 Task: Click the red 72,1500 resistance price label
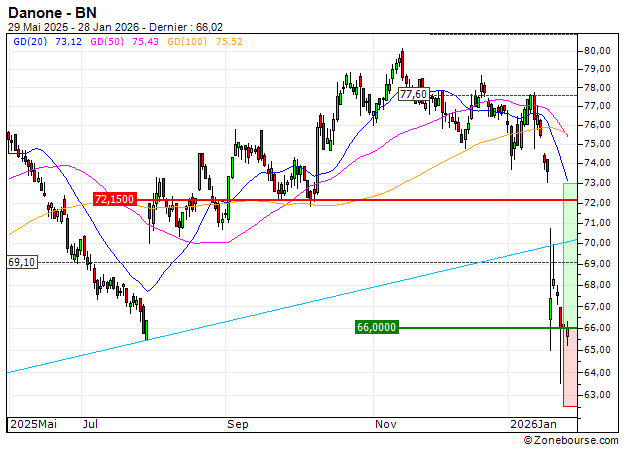coord(113,200)
